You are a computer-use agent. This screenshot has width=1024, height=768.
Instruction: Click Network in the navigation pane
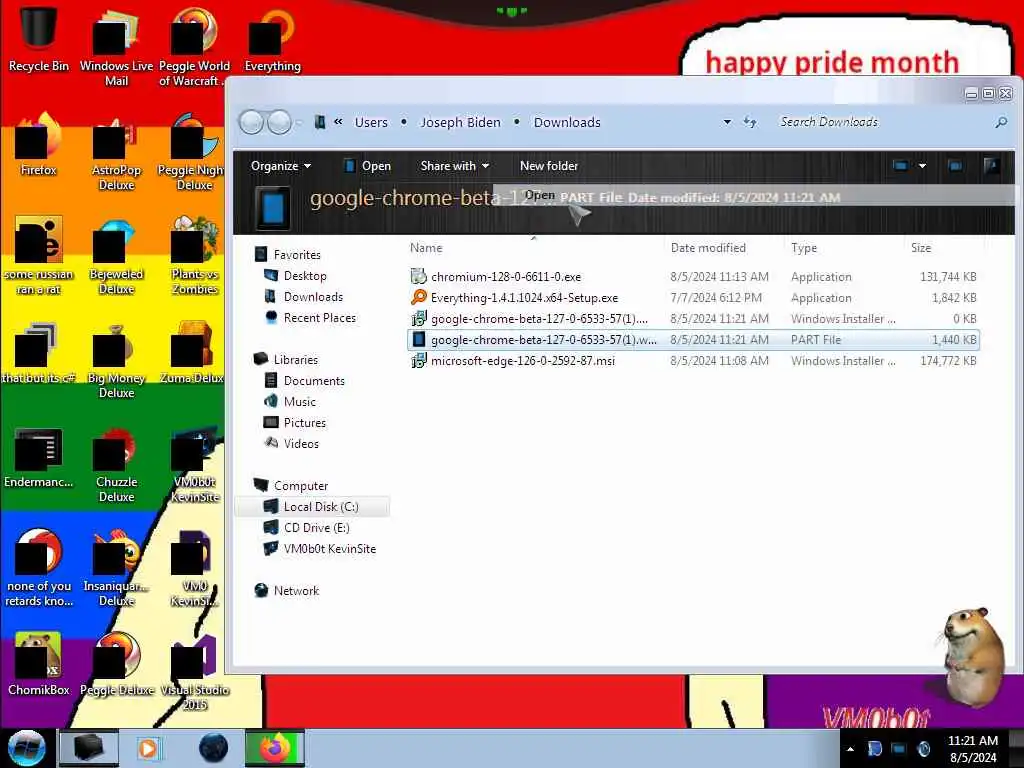pyautogui.click(x=287, y=590)
